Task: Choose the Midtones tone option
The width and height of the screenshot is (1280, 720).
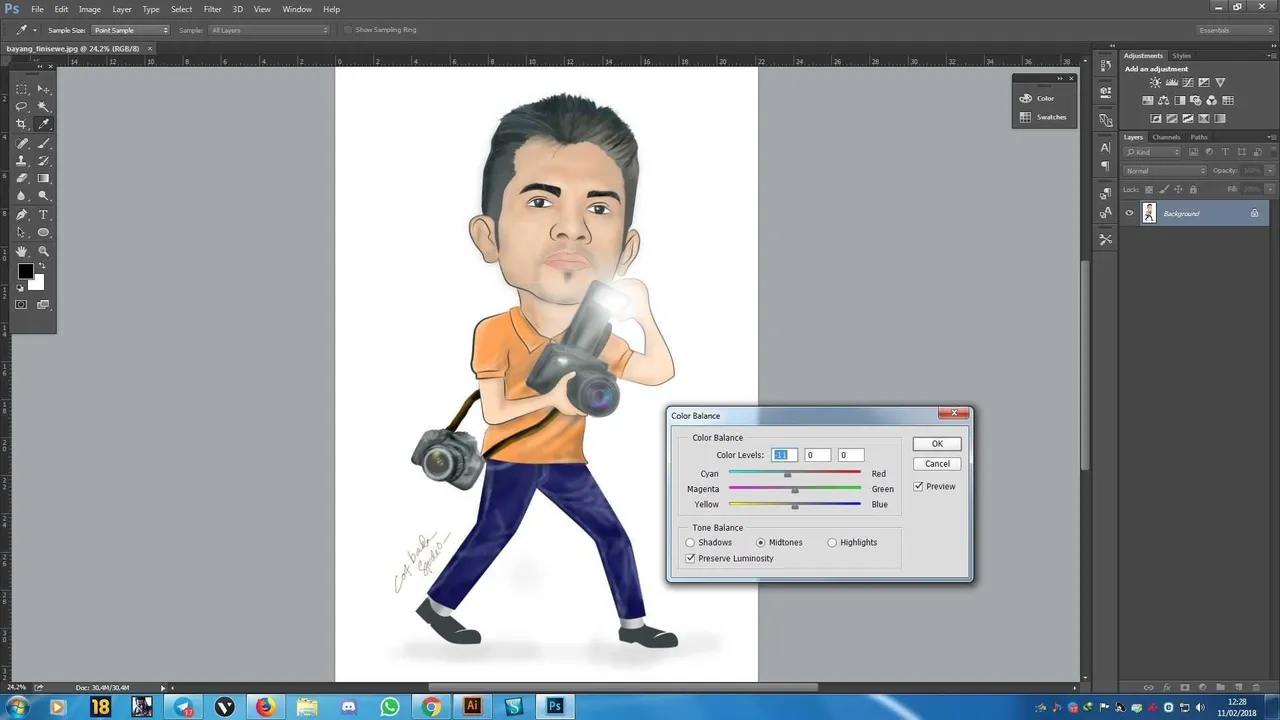Action: click(x=761, y=543)
